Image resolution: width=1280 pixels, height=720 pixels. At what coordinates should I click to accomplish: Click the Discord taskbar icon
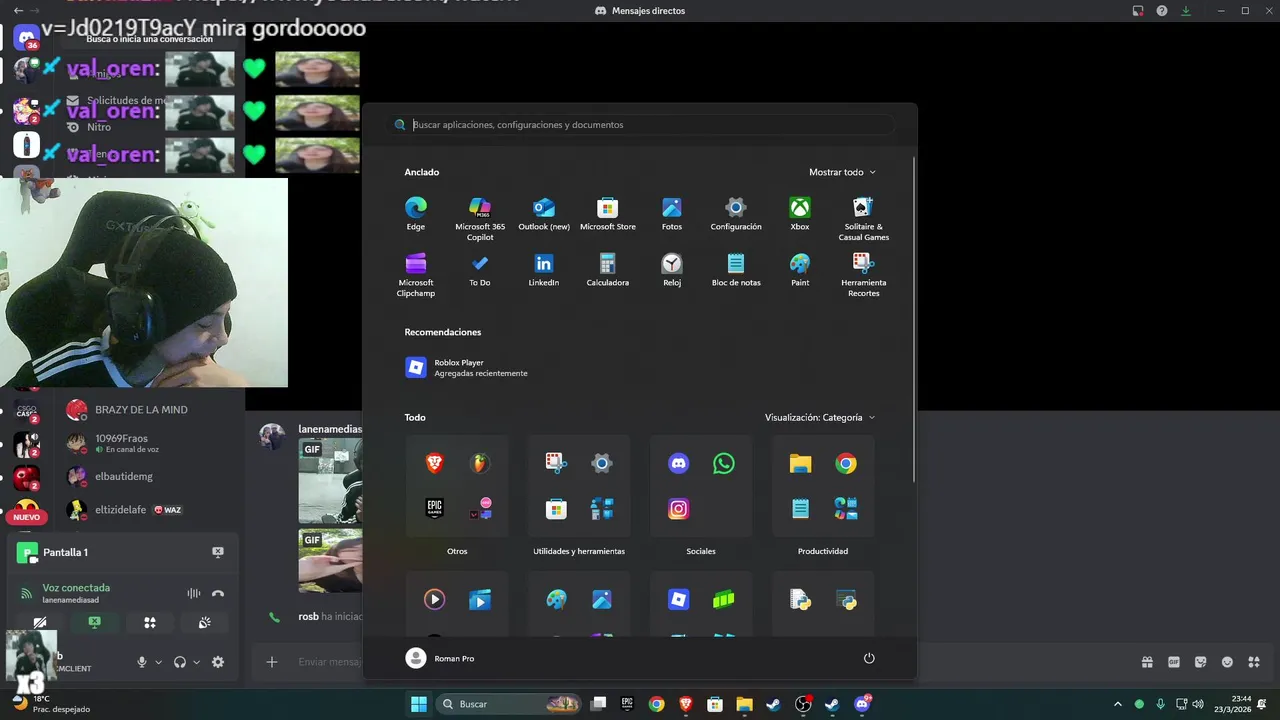(862, 704)
